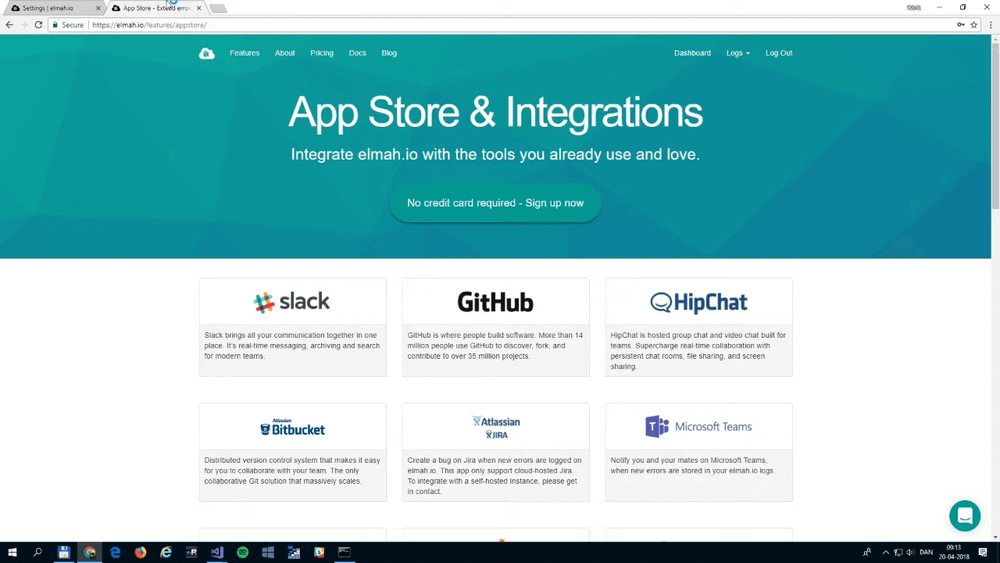1000x563 pixels.
Task: Open Visual Studio from the taskbar
Action: [217, 552]
